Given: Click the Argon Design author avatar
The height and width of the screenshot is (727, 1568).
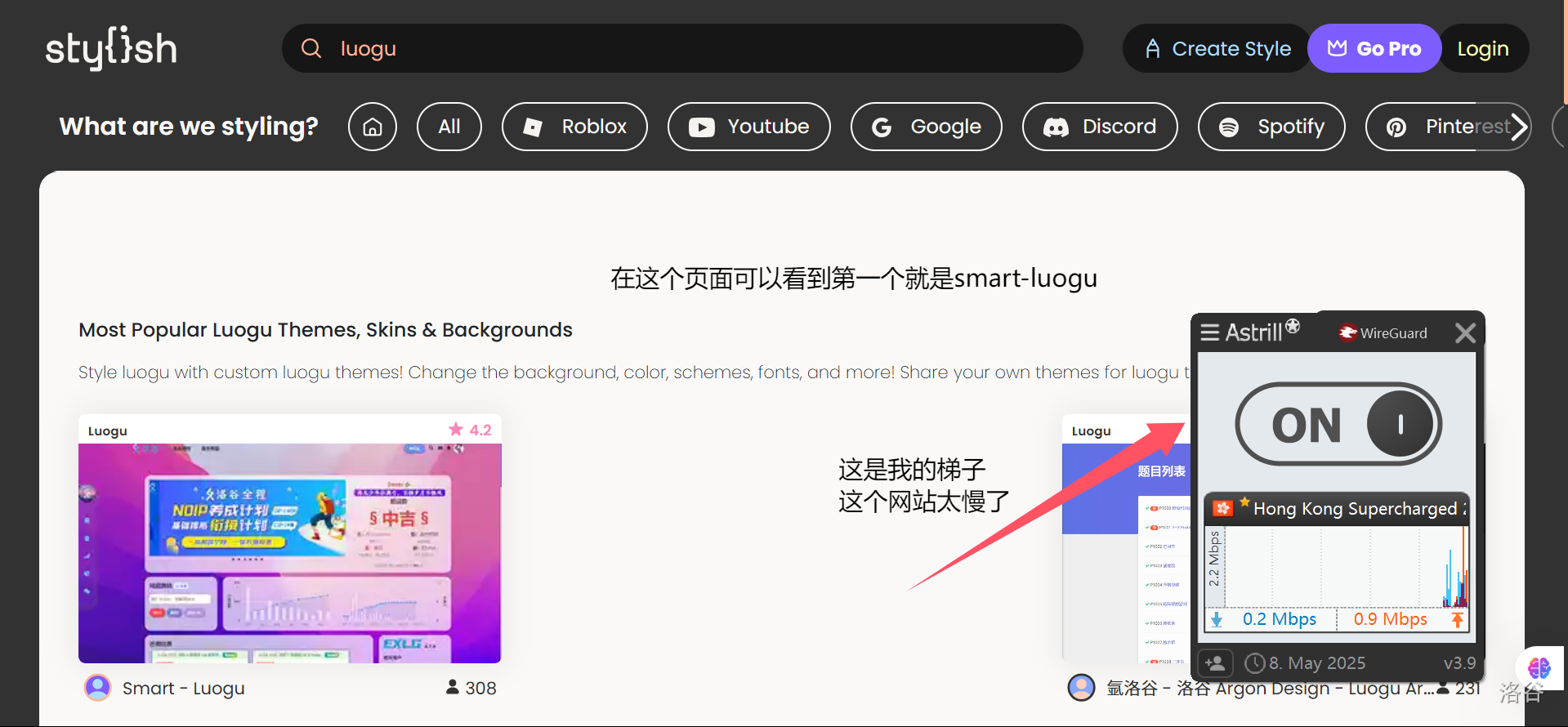Looking at the screenshot, I should pyautogui.click(x=1081, y=688).
